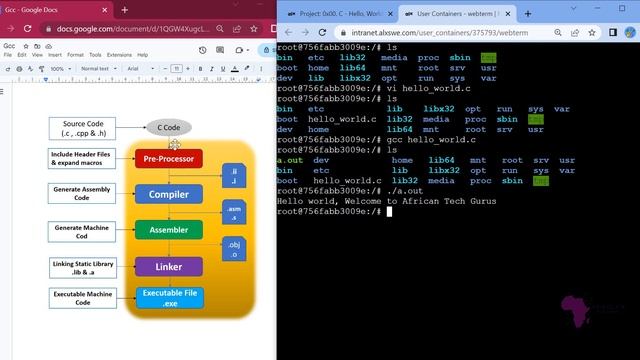Open more toolbar options (three dots)

[261, 69]
